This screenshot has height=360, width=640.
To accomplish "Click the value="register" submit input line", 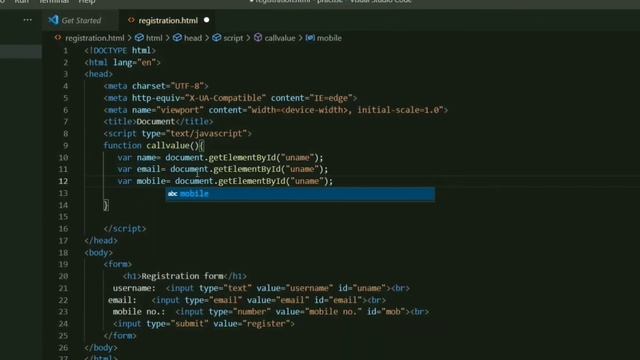I will pyautogui.click(x=204, y=324).
